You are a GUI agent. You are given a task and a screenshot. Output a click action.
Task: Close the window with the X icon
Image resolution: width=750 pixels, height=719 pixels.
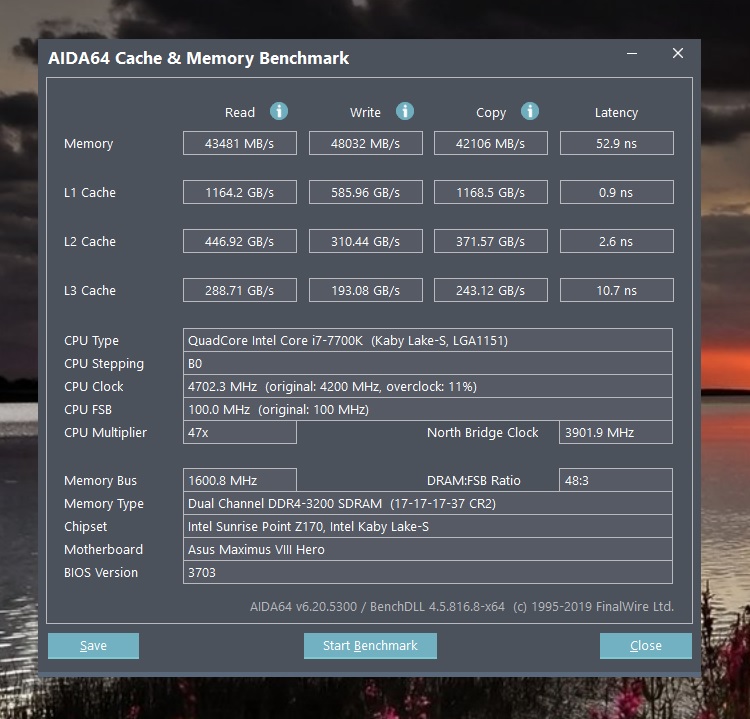point(678,53)
